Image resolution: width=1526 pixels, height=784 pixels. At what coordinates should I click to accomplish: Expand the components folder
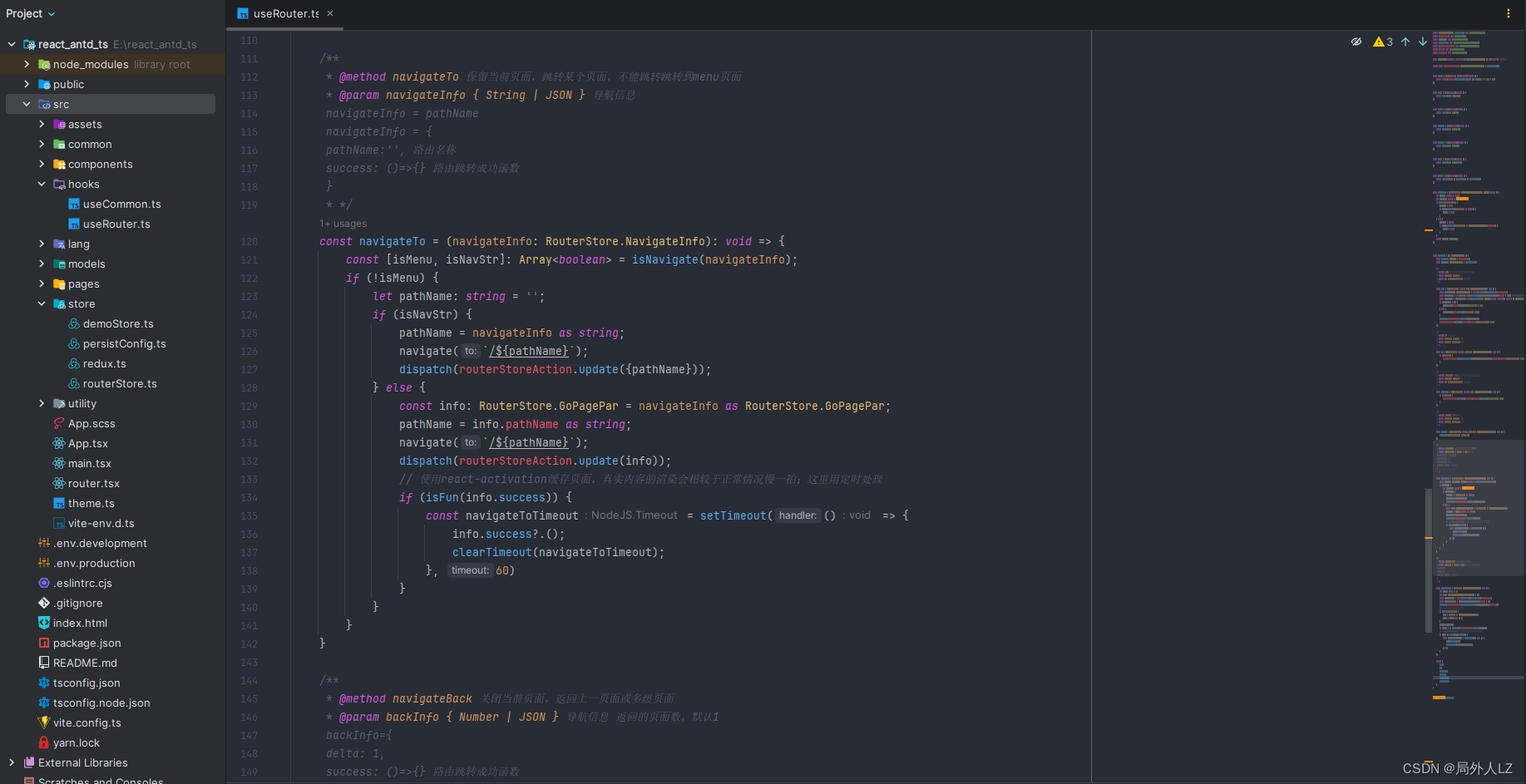tap(42, 164)
